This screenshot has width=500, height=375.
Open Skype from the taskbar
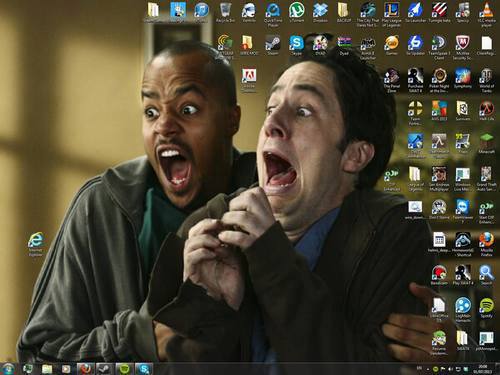pos(144,369)
